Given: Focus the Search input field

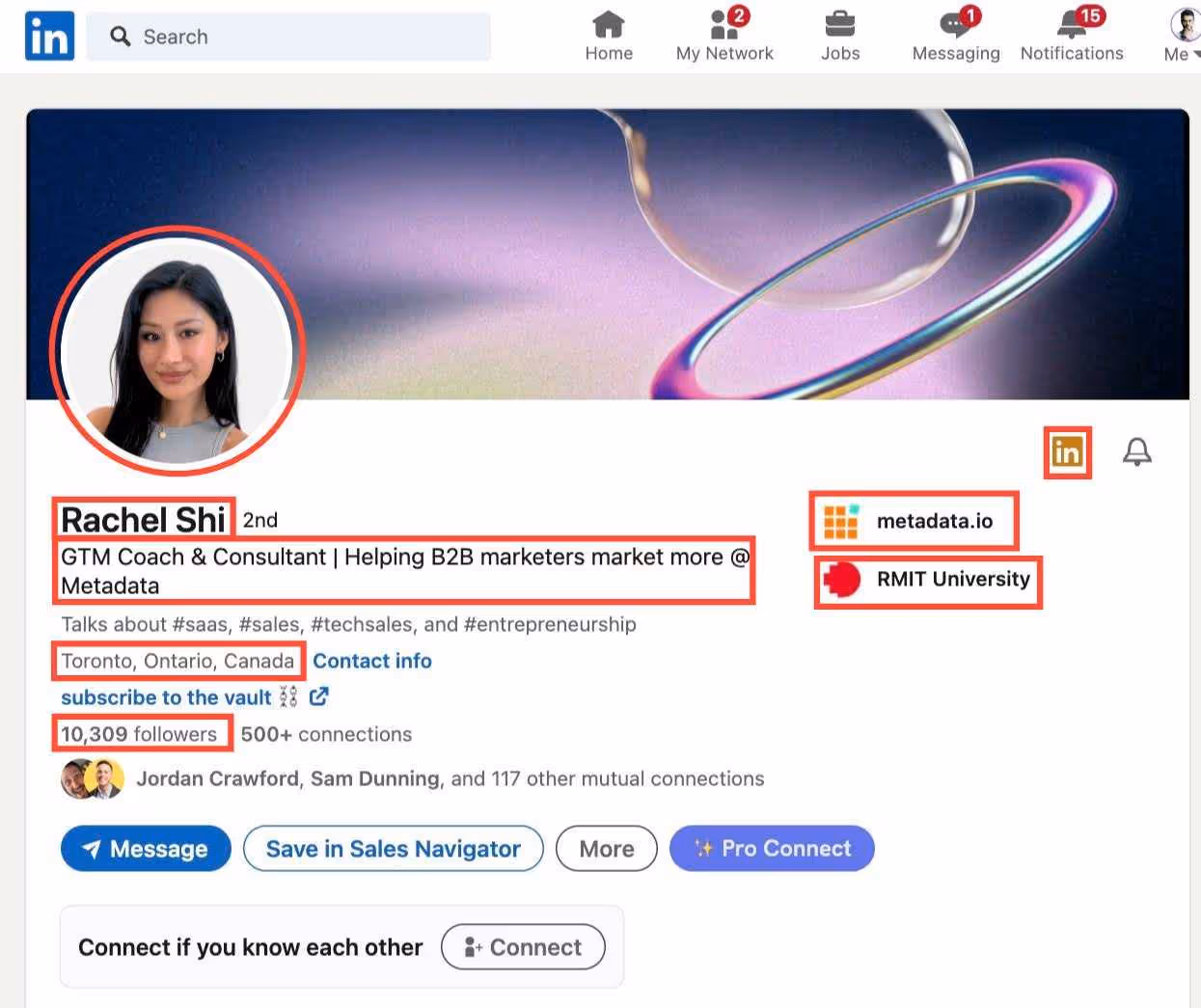Looking at the screenshot, I should coord(288,36).
